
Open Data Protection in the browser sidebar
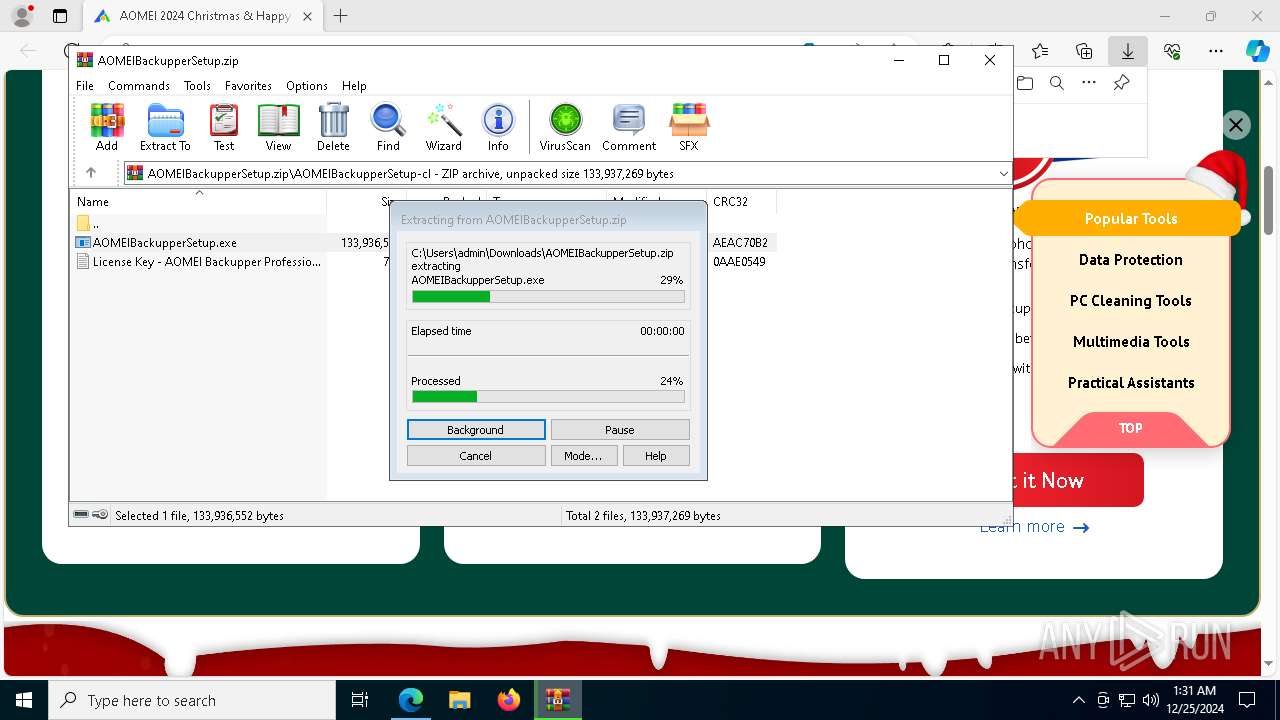point(1131,260)
